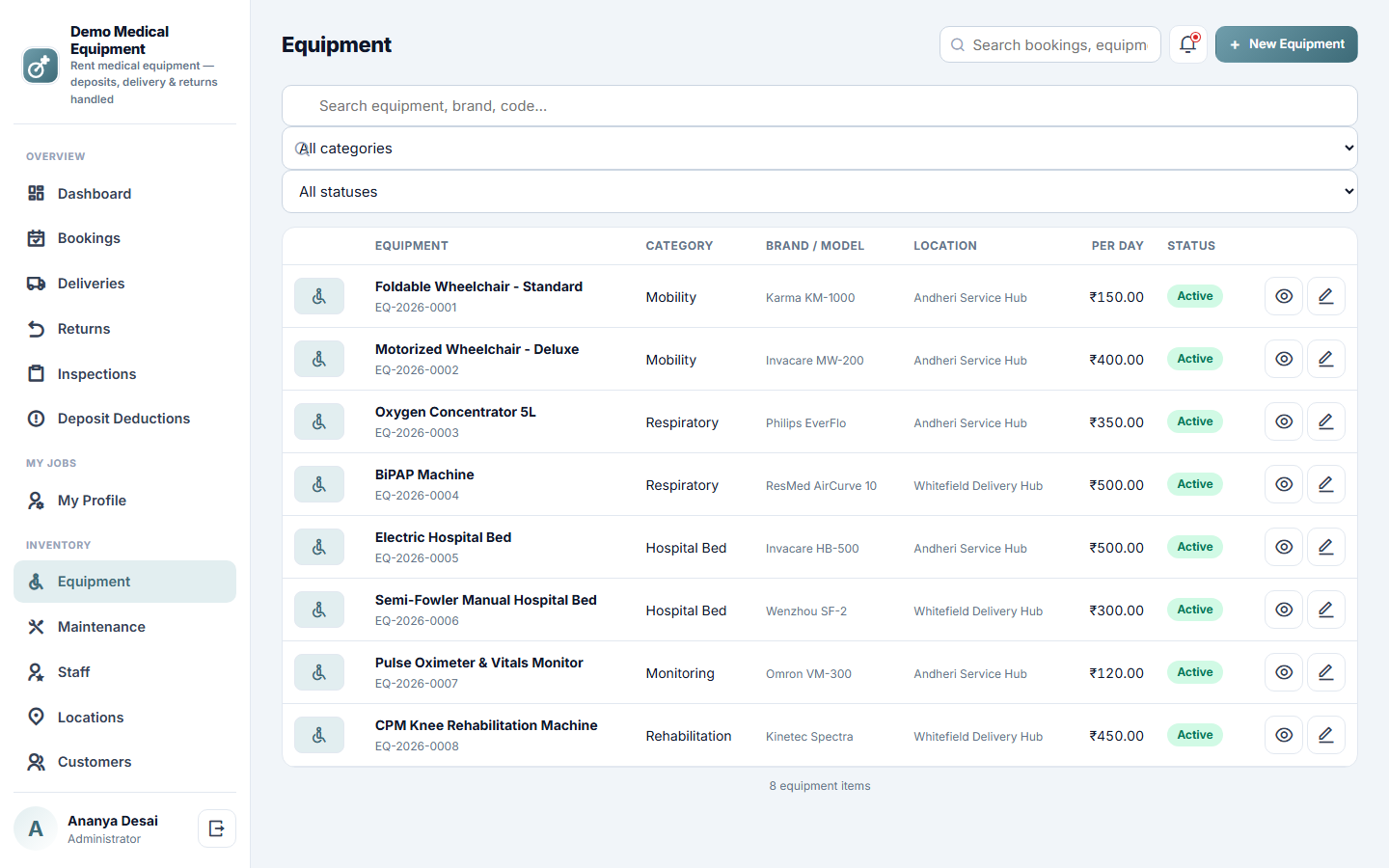Edit Pulse Oximeter & Vitals Monitor (pencil)
1389x868 pixels.
coord(1326,672)
